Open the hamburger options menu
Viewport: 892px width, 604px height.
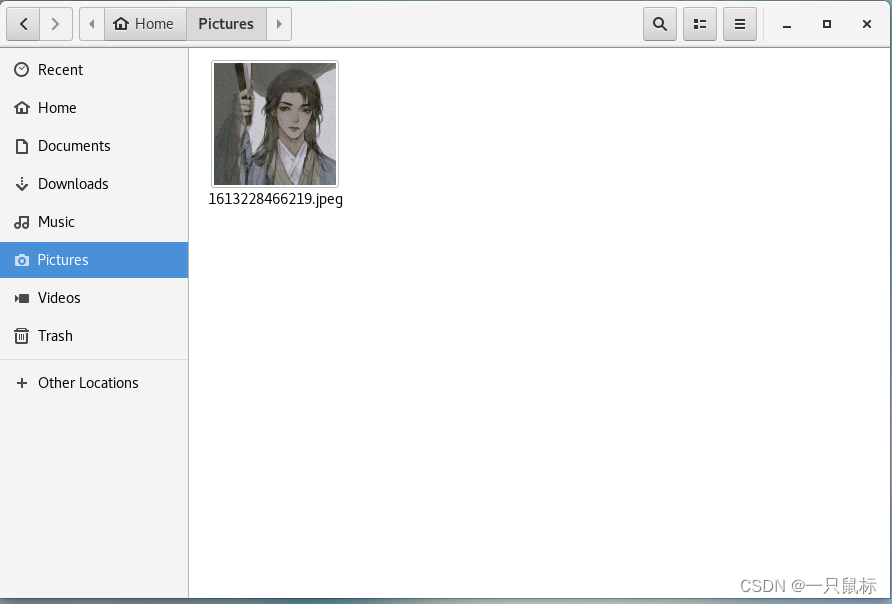(x=740, y=24)
